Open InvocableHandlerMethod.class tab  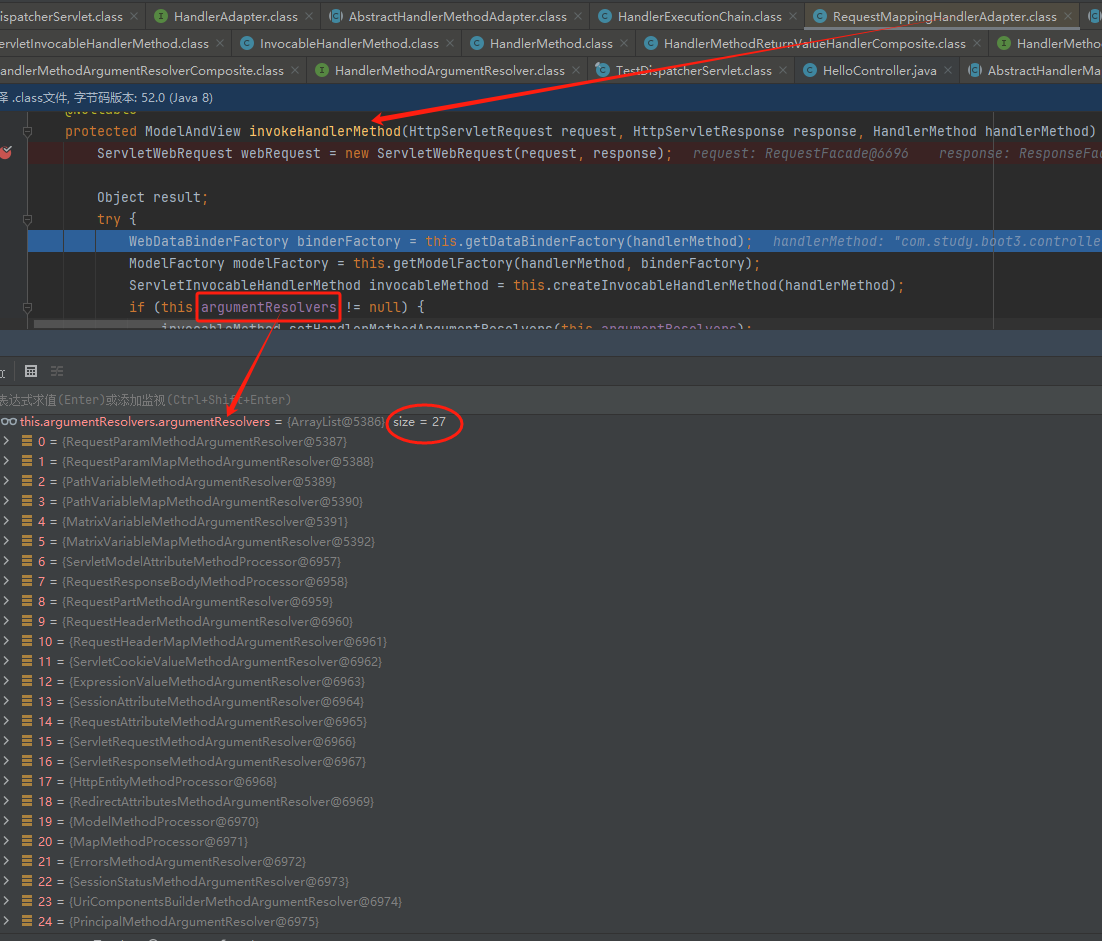pyautogui.click(x=349, y=44)
